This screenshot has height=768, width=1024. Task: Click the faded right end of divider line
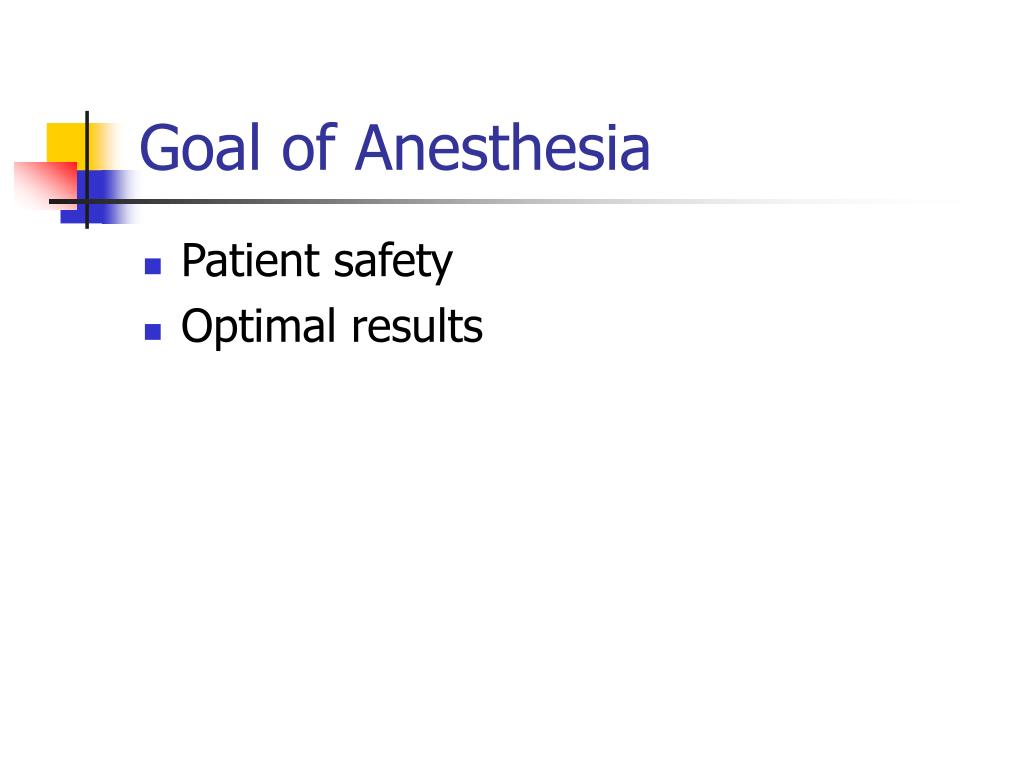[x=914, y=201]
